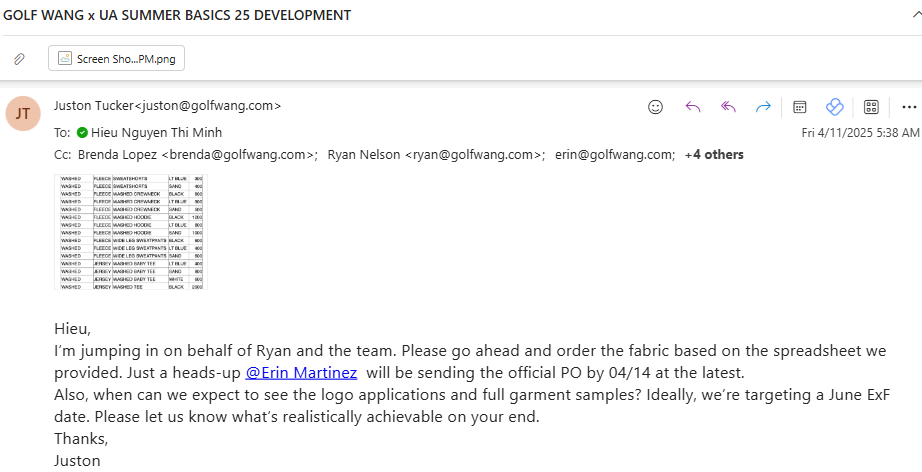Click the email subject GOLF WANG x UA title
The width and height of the screenshot is (922, 472).
177,15
